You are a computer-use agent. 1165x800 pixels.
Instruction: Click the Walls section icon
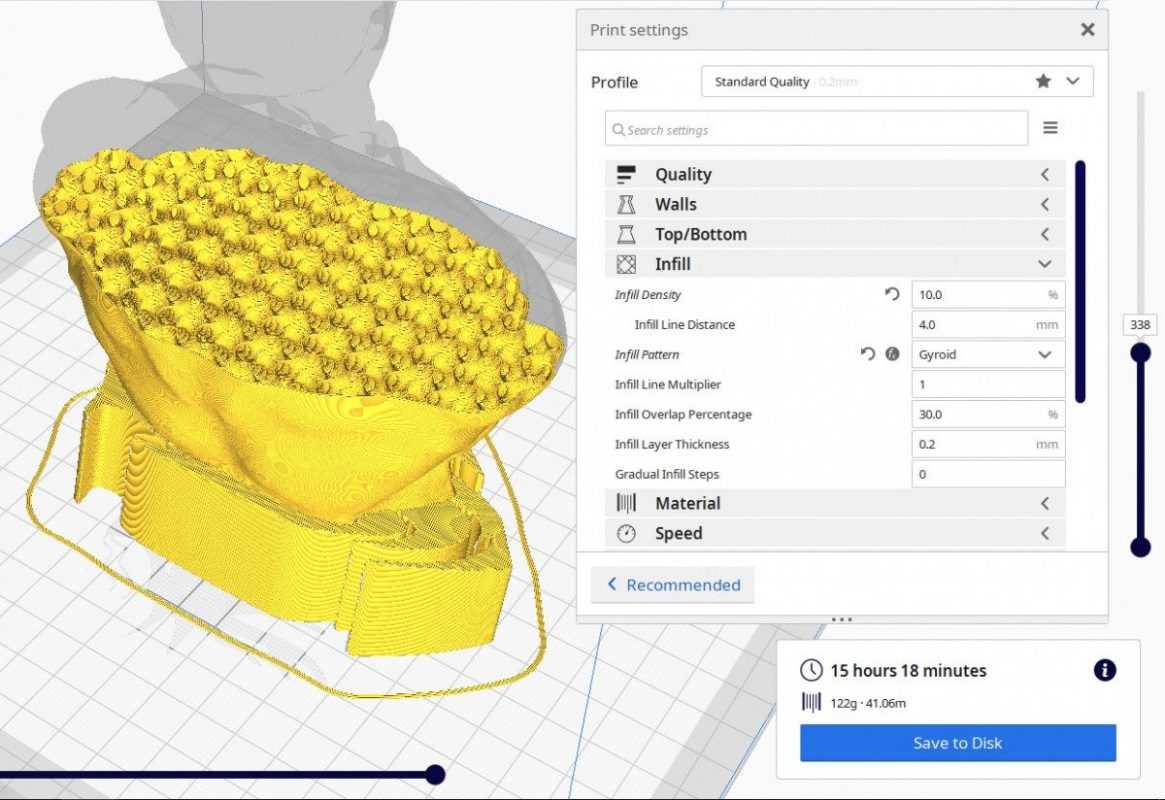(x=626, y=205)
